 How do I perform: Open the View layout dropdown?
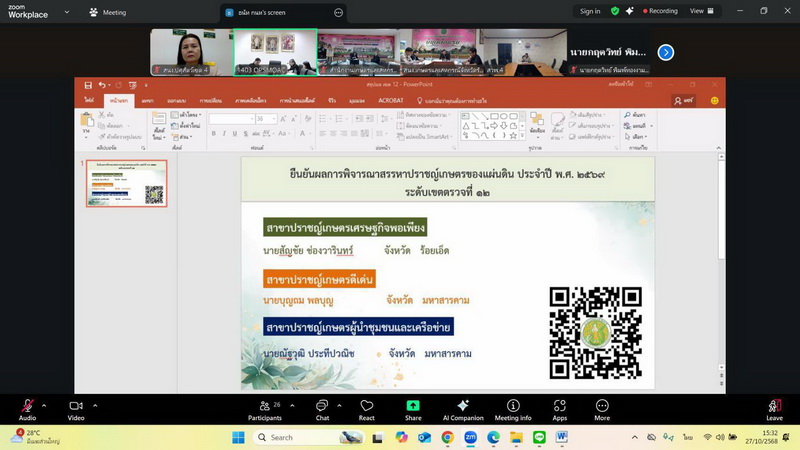[x=701, y=11]
